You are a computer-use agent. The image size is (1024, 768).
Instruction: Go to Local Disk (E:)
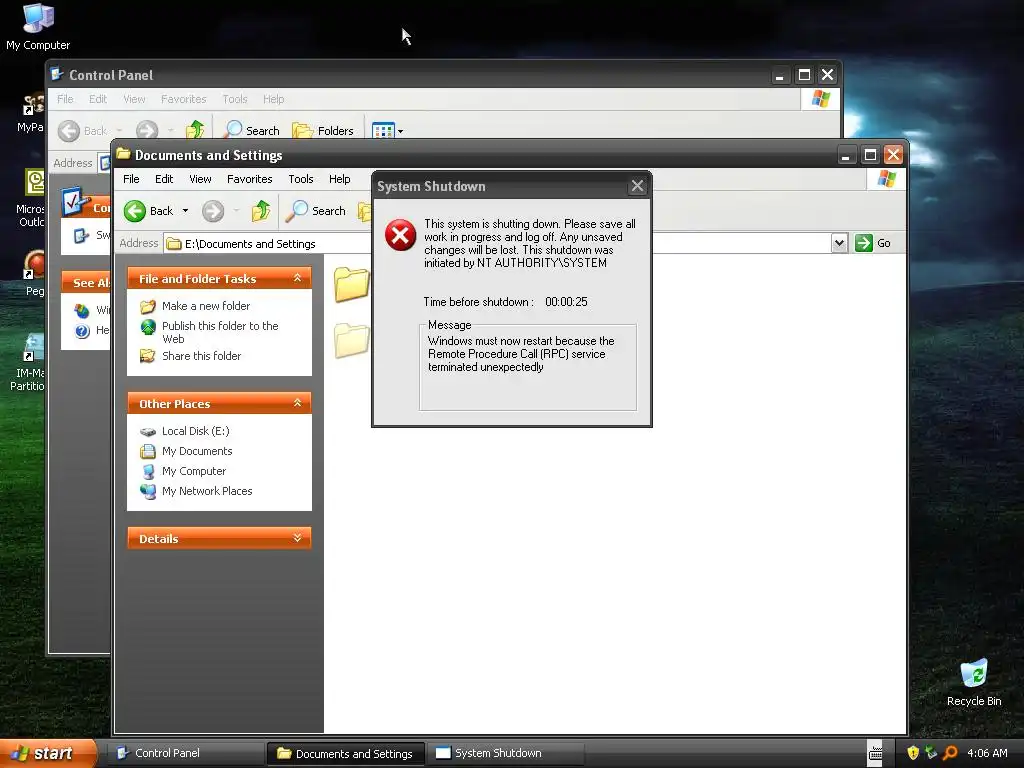click(195, 431)
